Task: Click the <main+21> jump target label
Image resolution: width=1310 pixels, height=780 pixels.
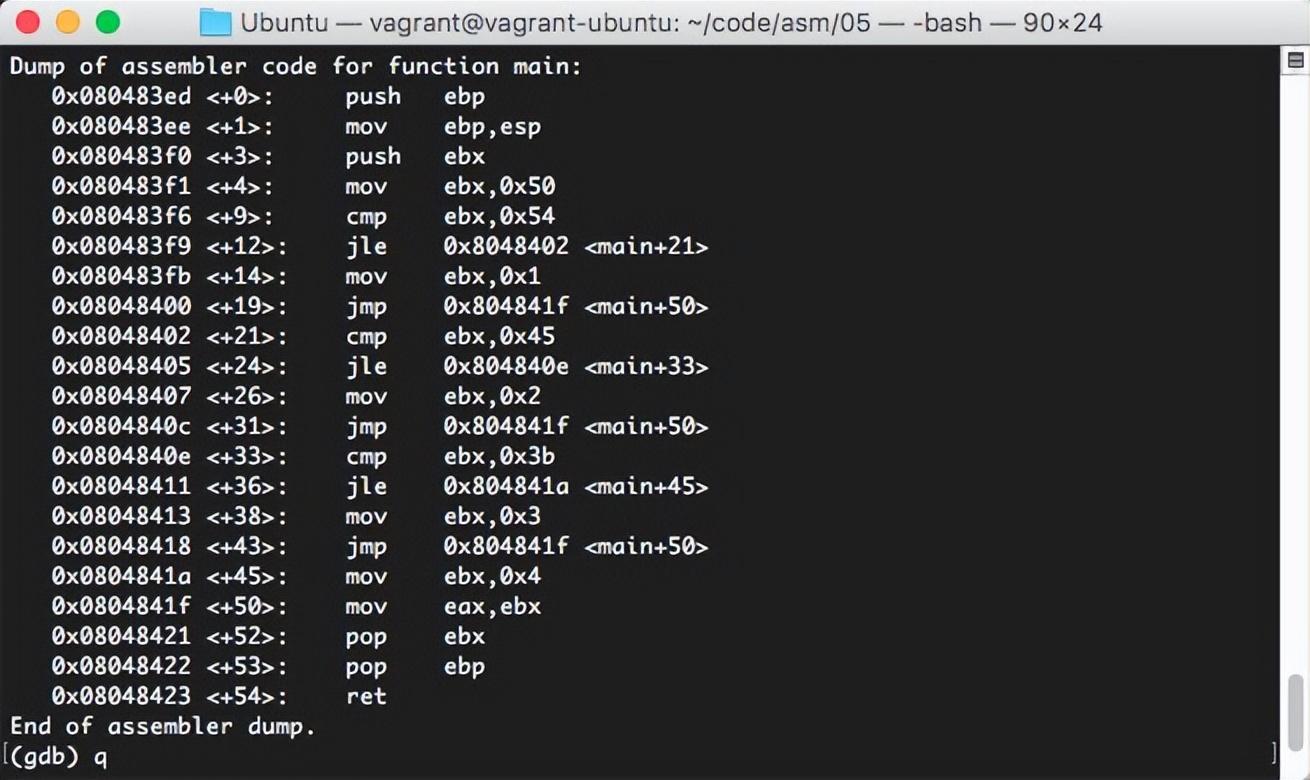Action: point(646,247)
